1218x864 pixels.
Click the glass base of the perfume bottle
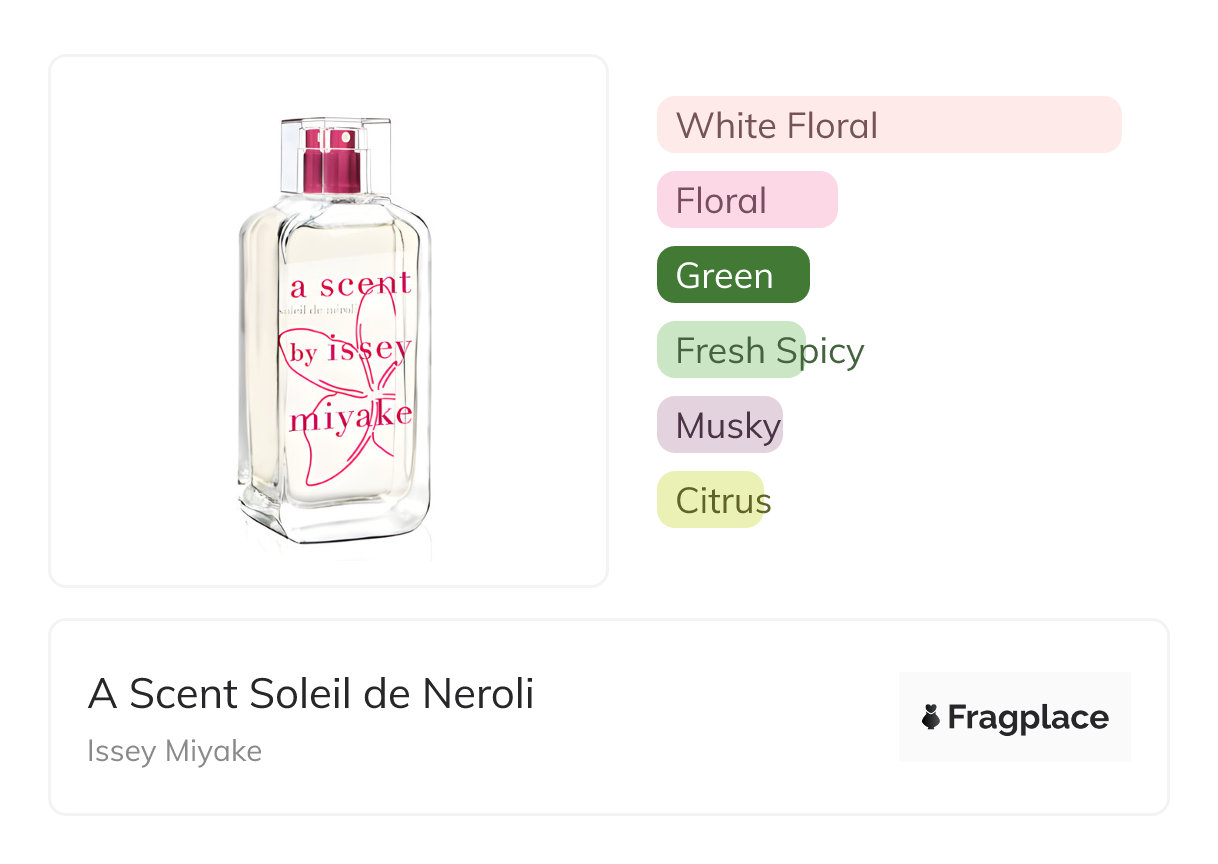tap(335, 515)
